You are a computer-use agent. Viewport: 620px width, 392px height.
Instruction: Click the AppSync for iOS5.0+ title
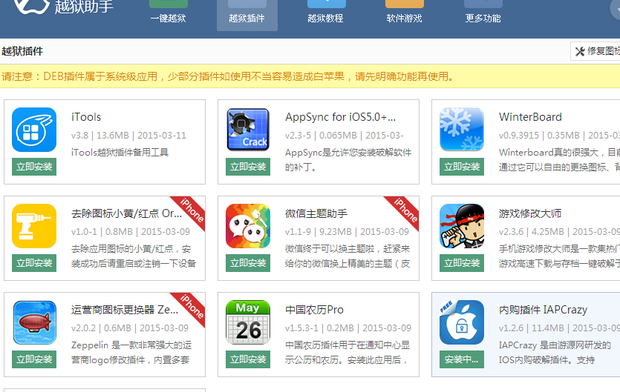point(340,117)
